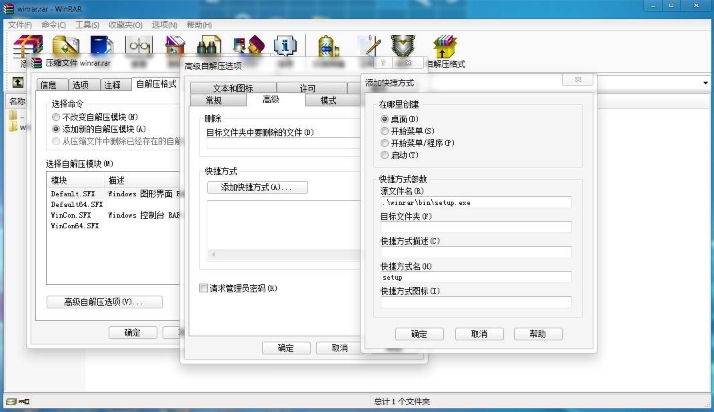The width and height of the screenshot is (714, 412).
Task: Click the key icon in status bar
Action: 24,401
